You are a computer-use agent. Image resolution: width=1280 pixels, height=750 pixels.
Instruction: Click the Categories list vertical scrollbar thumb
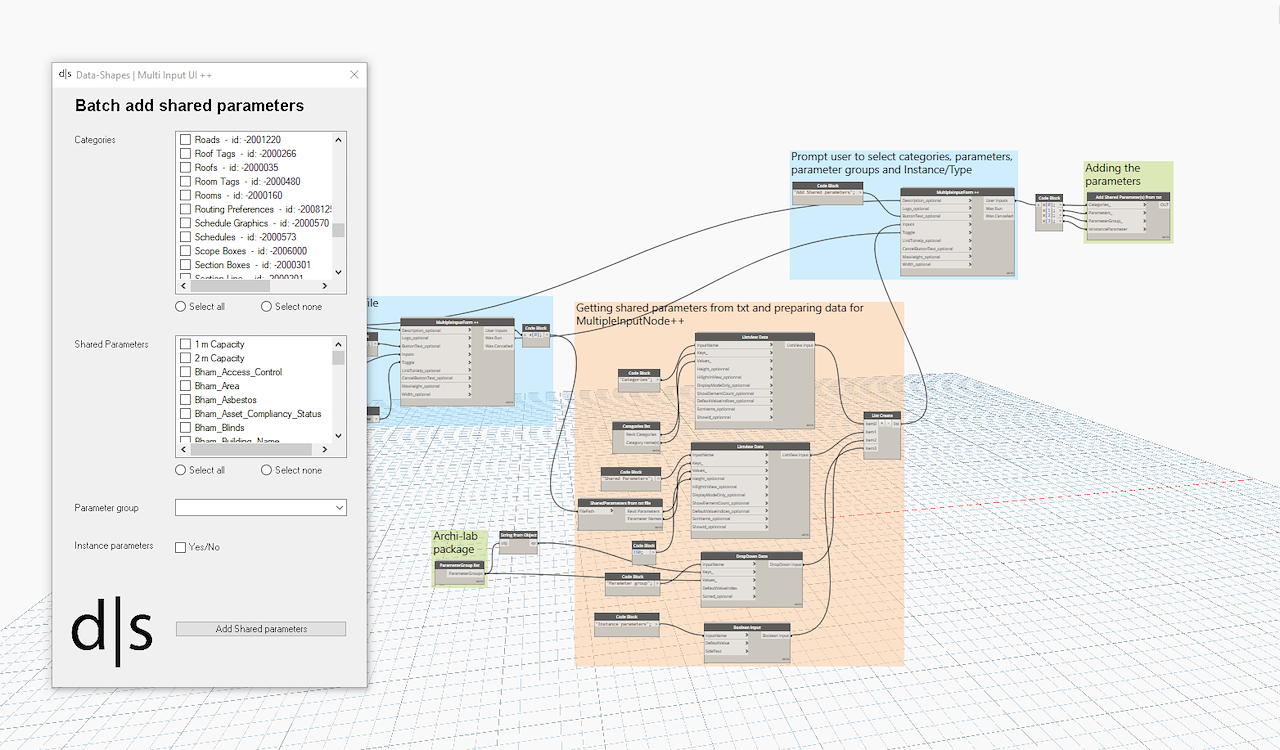pos(339,230)
